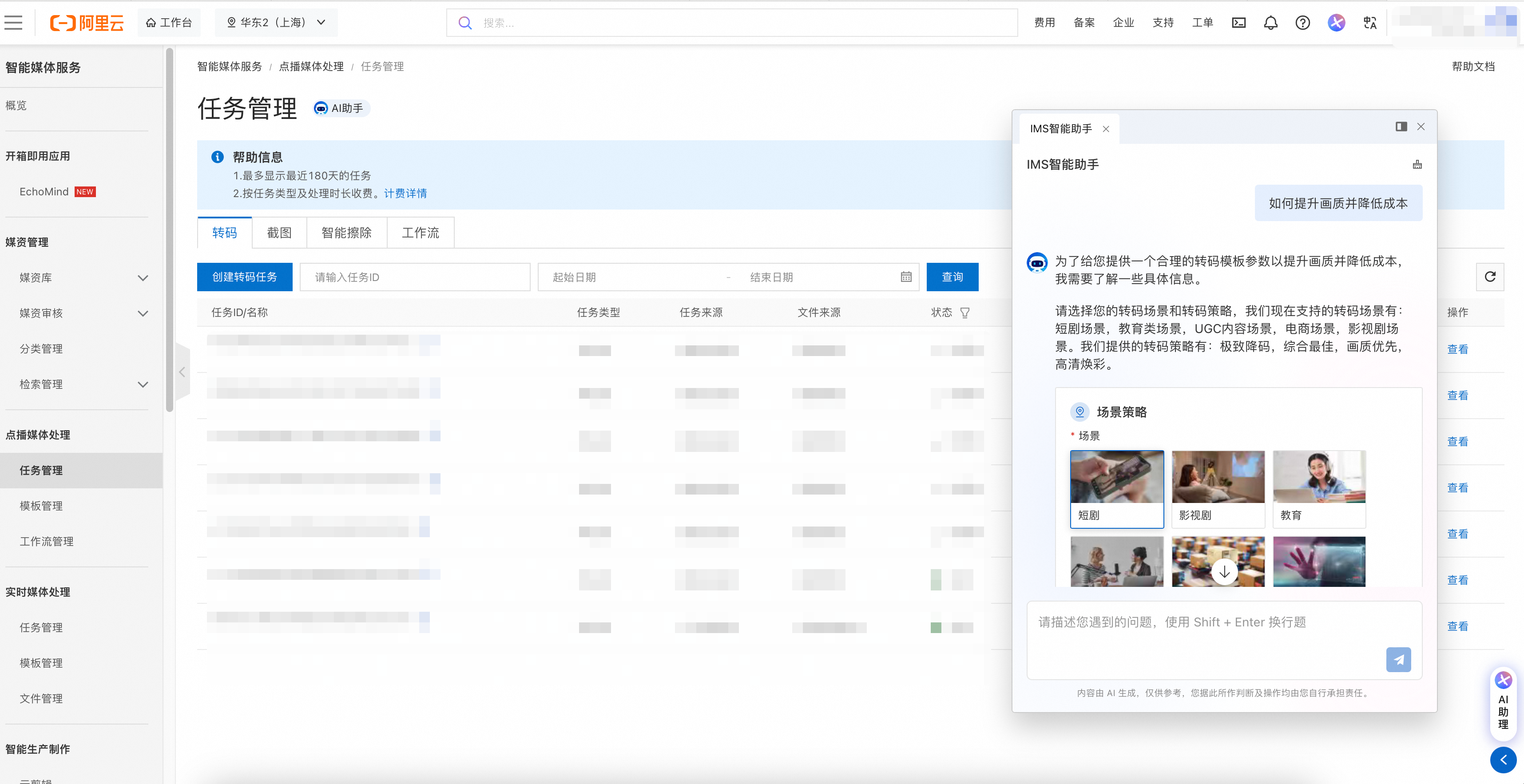This screenshot has width=1524, height=784.
Task: Clear the IMS assistant chat history
Action: (x=1417, y=164)
